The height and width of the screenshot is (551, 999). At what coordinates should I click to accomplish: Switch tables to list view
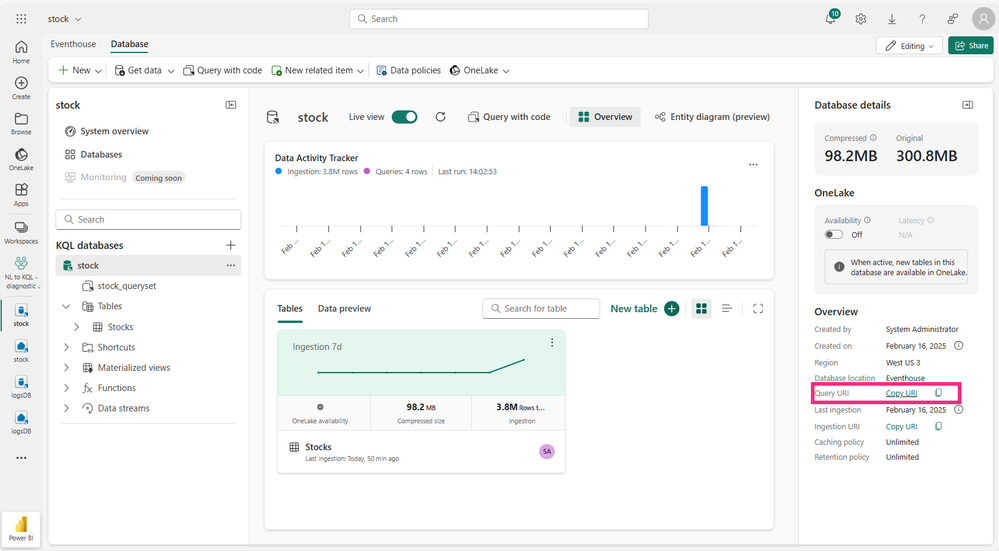click(727, 308)
